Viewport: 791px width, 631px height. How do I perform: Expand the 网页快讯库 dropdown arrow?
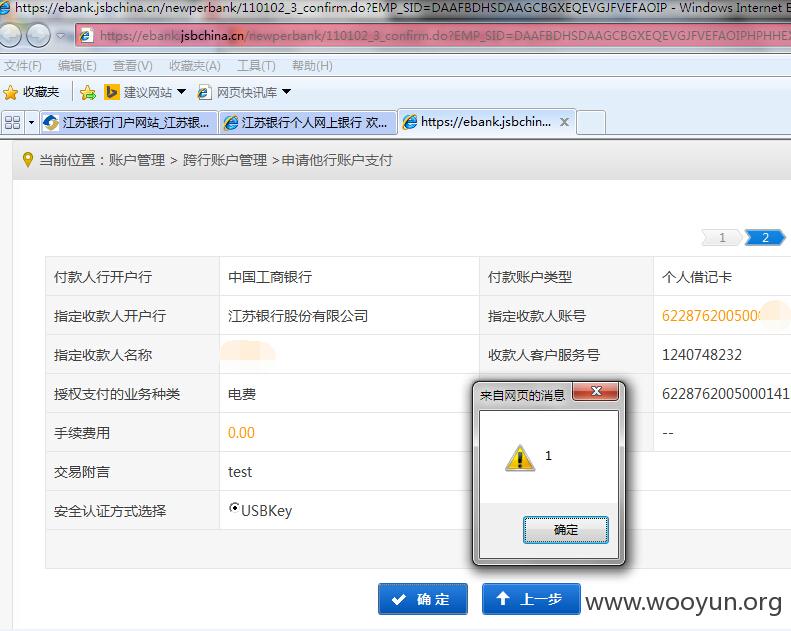[287, 92]
